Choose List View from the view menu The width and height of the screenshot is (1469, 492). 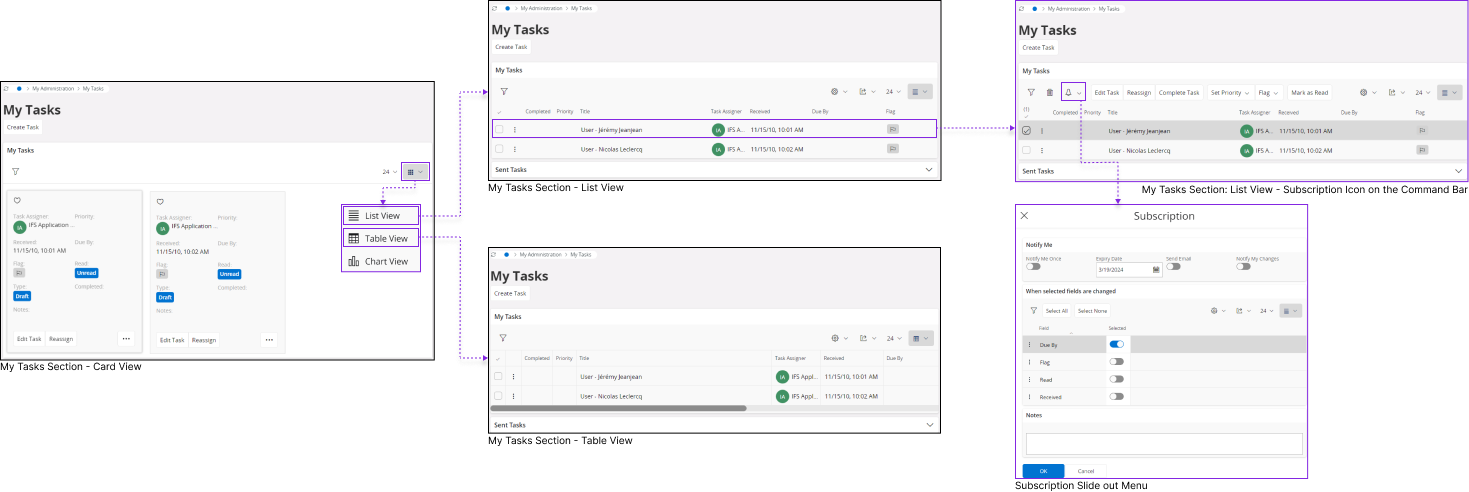point(380,215)
